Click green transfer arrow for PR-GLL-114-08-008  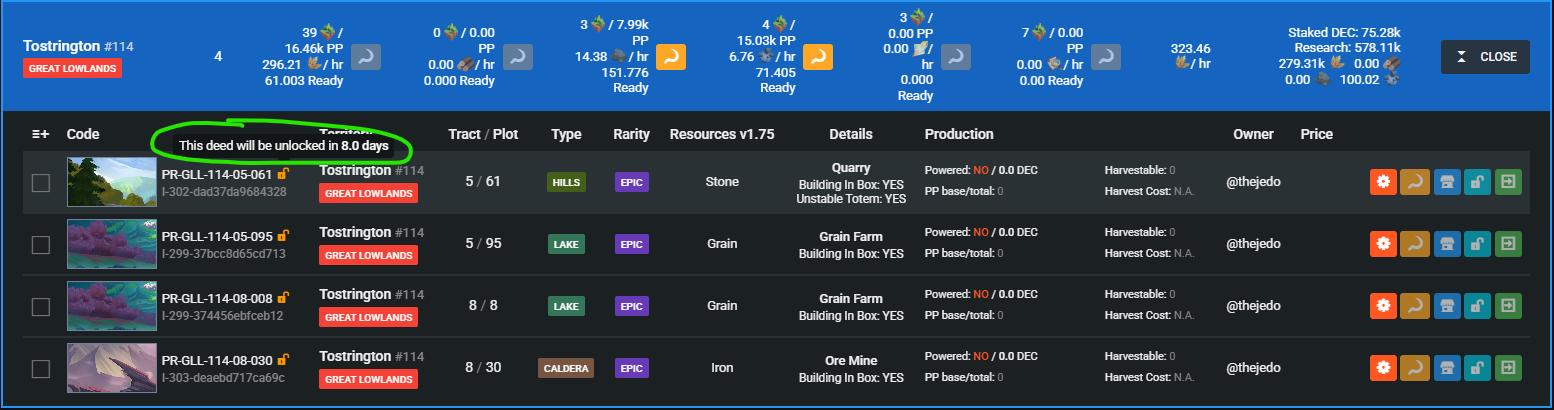pyautogui.click(x=1508, y=305)
